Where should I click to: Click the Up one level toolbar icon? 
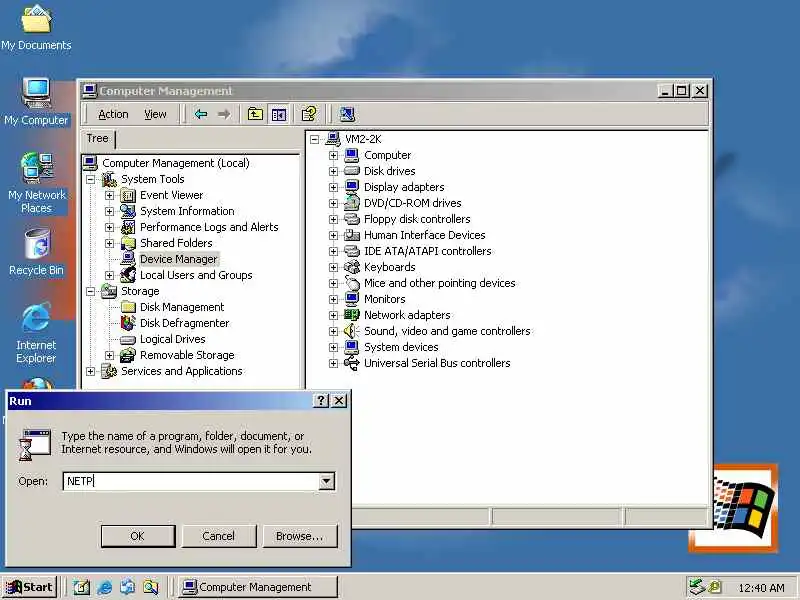click(255, 114)
